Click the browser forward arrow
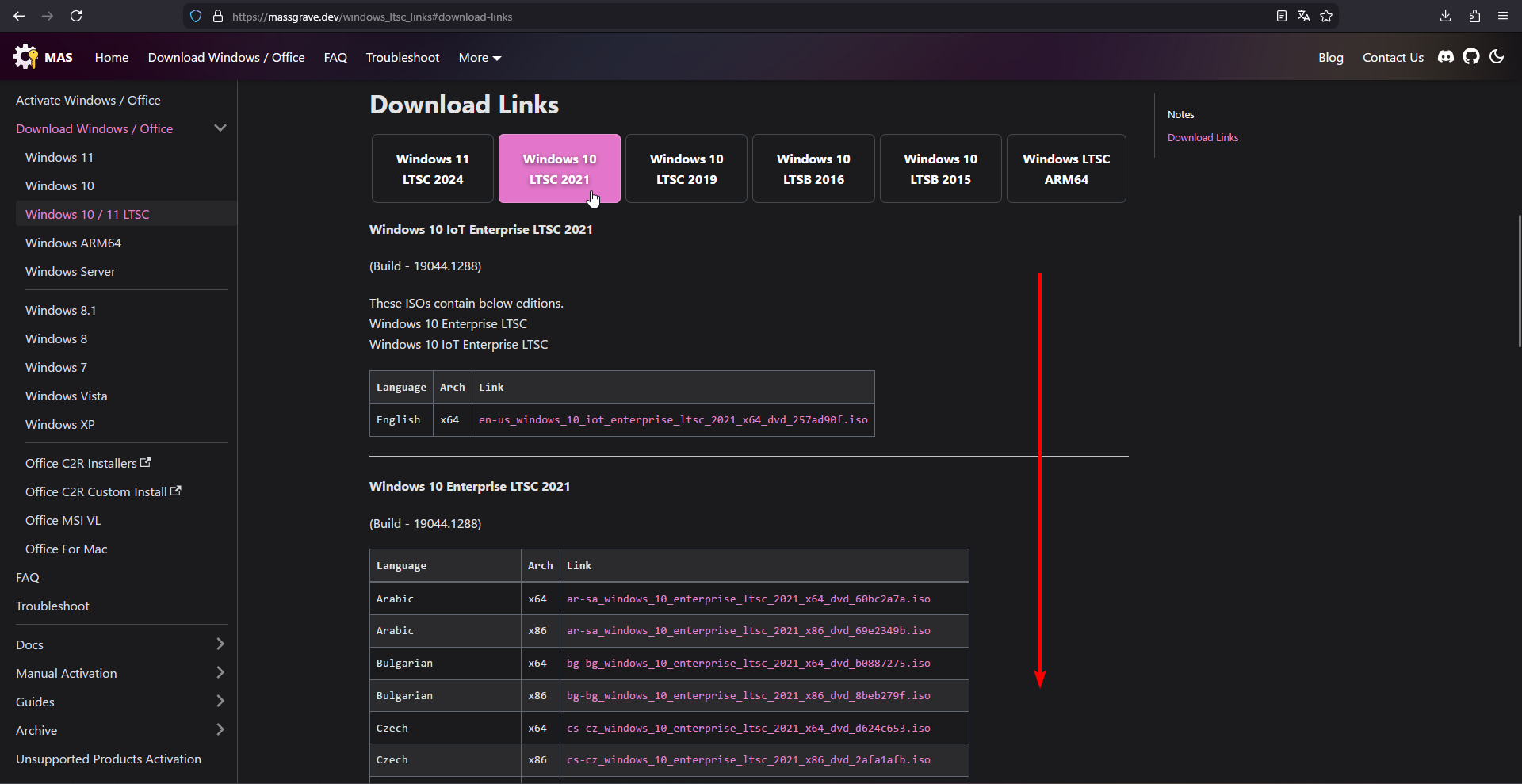Image resolution: width=1522 pixels, height=784 pixels. point(48,16)
